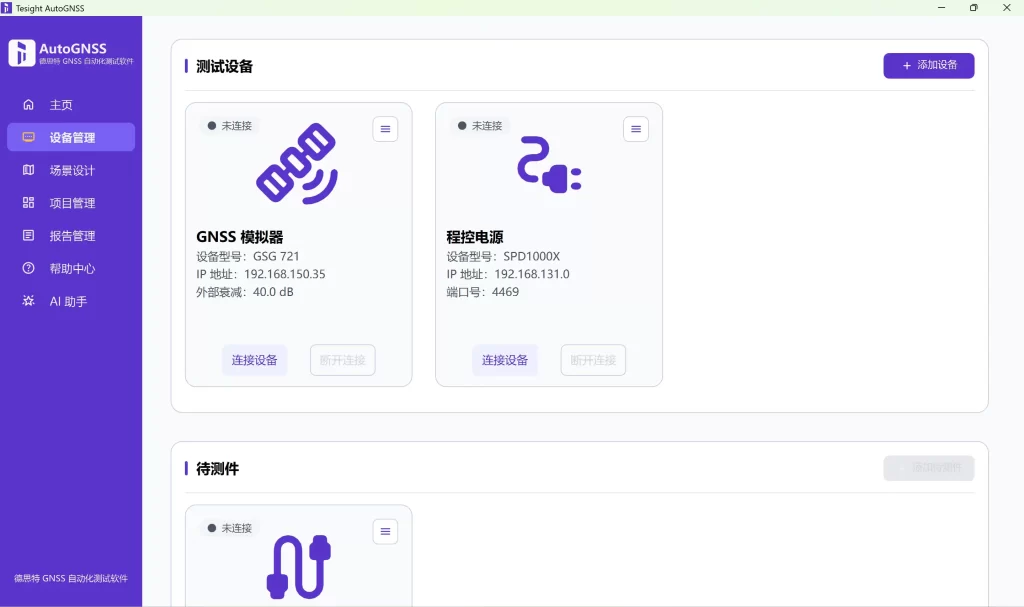Click 未连接 status on 待测件 card

pyautogui.click(x=230, y=528)
